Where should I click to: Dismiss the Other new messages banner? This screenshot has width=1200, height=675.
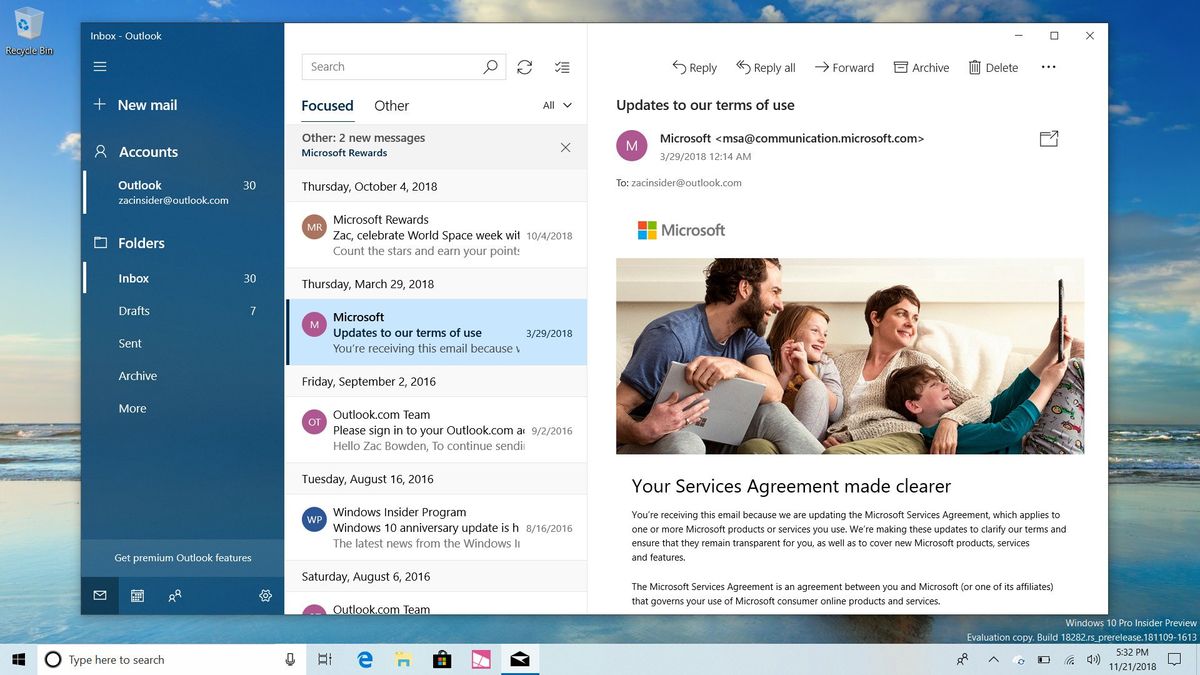(x=565, y=147)
